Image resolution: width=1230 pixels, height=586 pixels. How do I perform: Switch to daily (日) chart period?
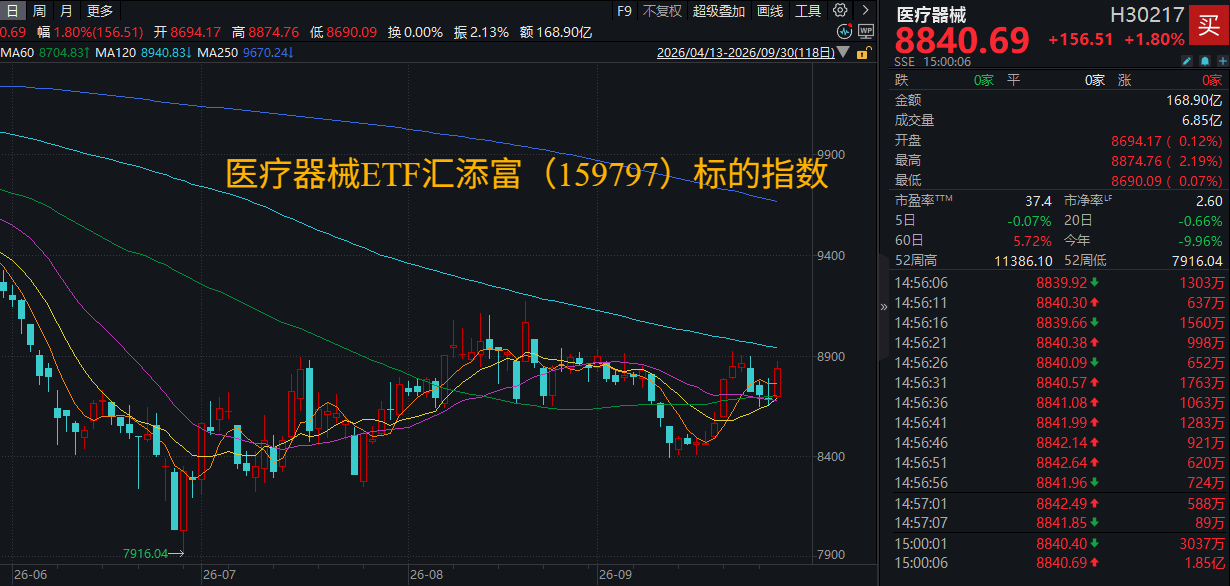[x=12, y=11]
